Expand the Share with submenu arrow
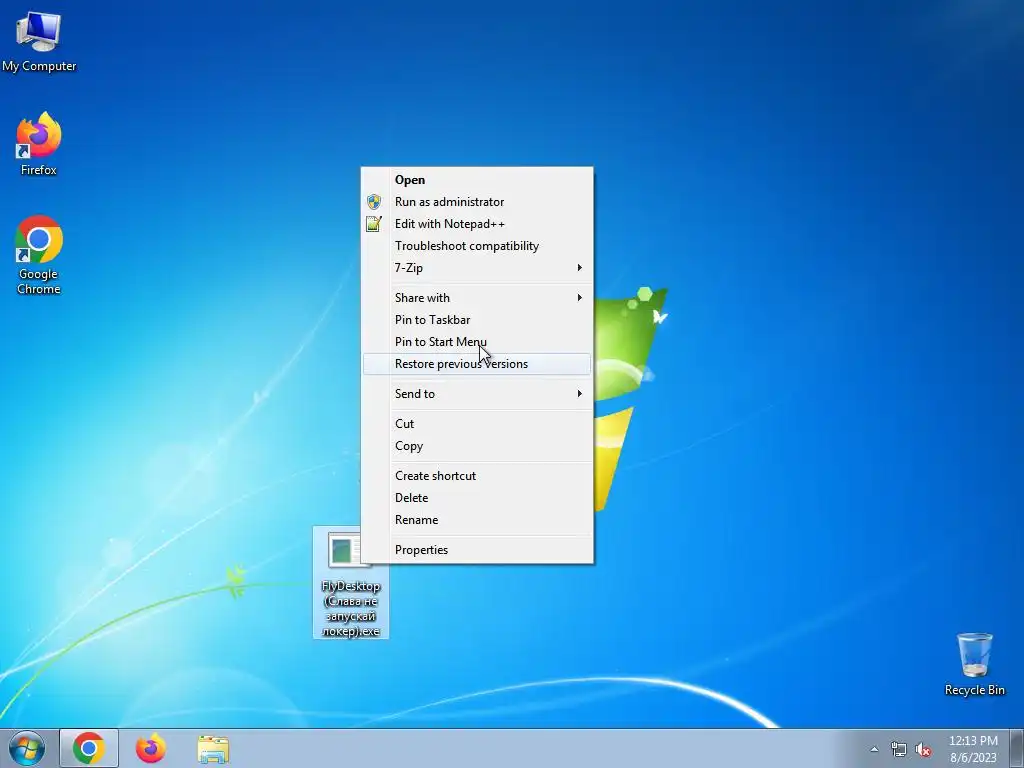The image size is (1024, 768). (x=579, y=298)
